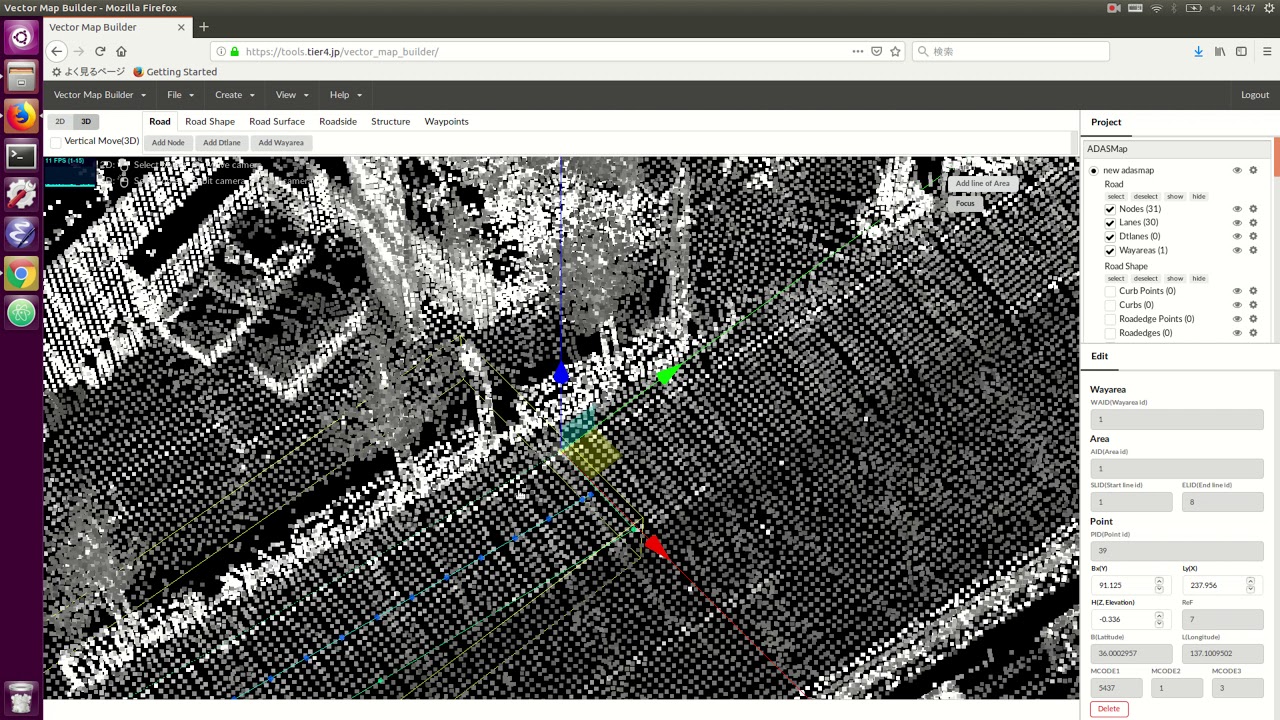
Task: Click Logout link
Action: [x=1255, y=95]
